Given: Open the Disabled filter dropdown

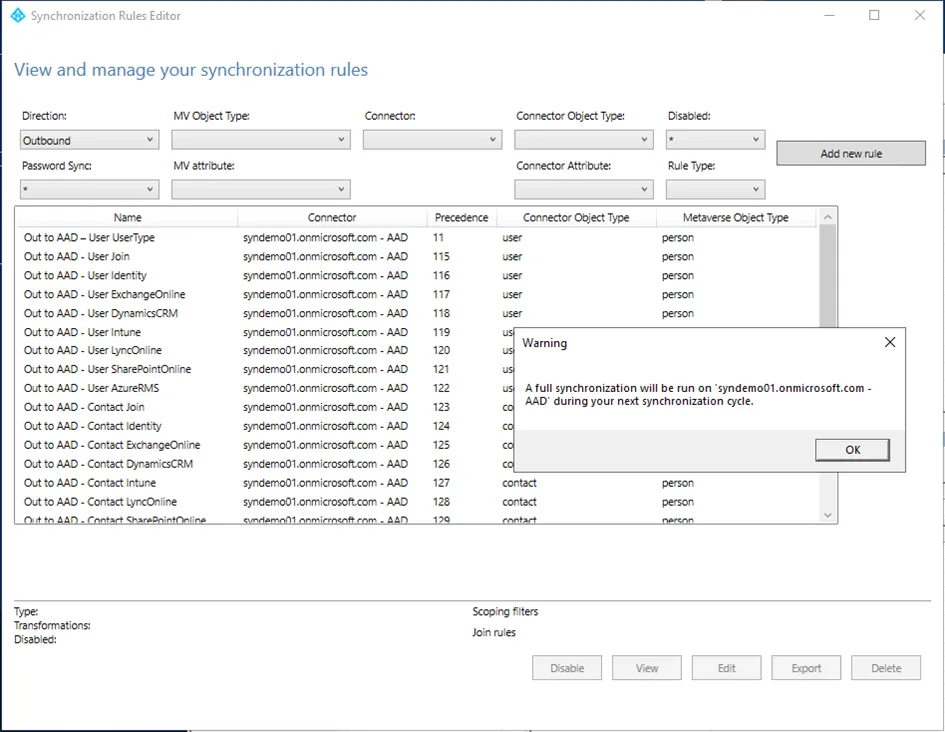Looking at the screenshot, I should point(715,140).
